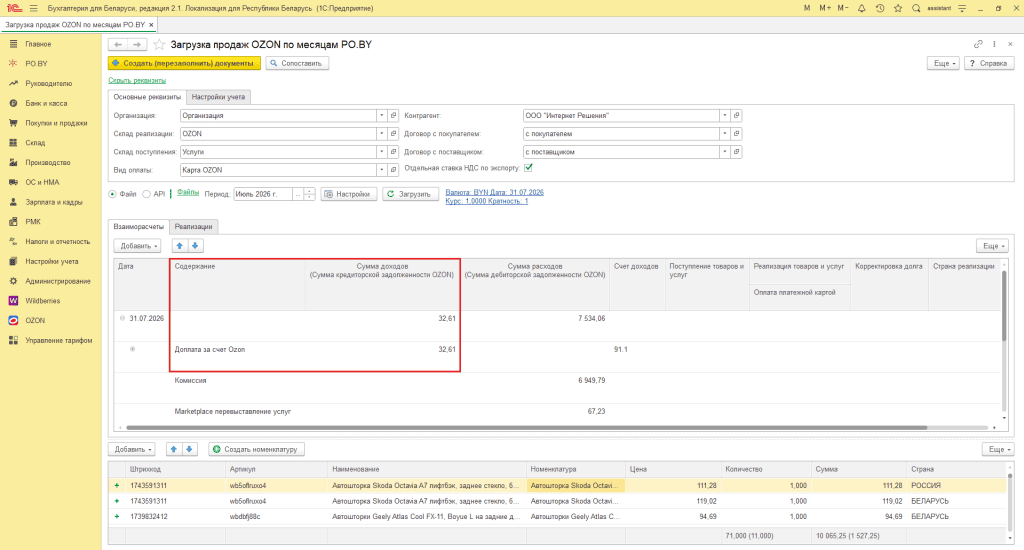Expand the Склад реализации dropdown

coord(381,134)
